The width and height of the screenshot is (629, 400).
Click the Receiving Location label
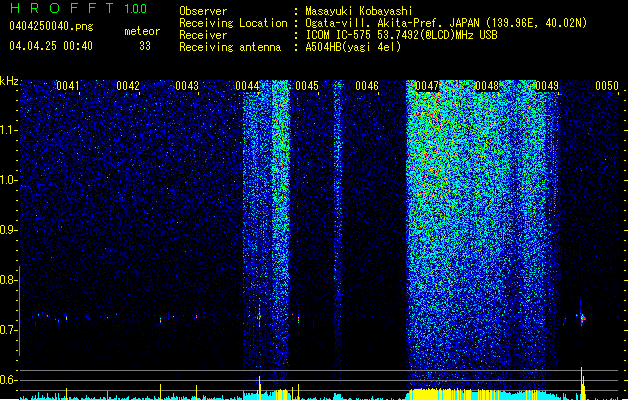pyautogui.click(x=233, y=23)
